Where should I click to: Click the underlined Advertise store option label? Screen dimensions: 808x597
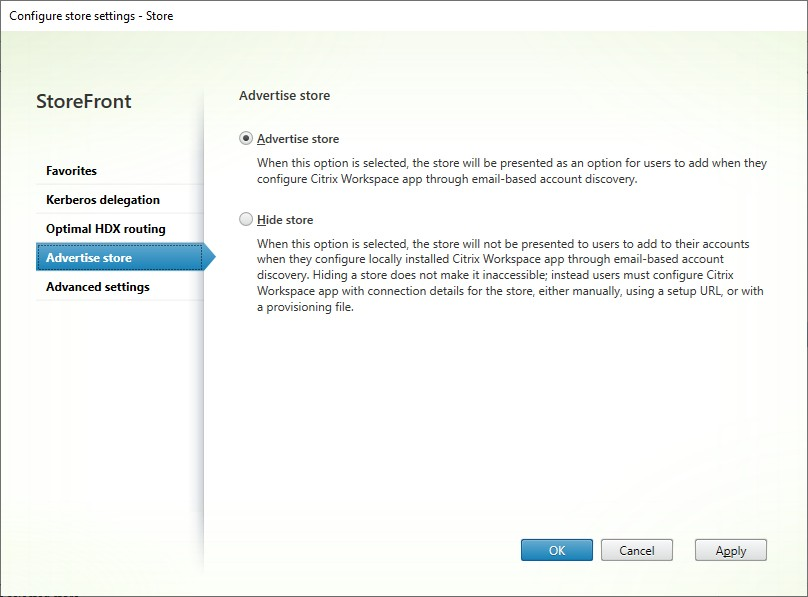(x=297, y=138)
